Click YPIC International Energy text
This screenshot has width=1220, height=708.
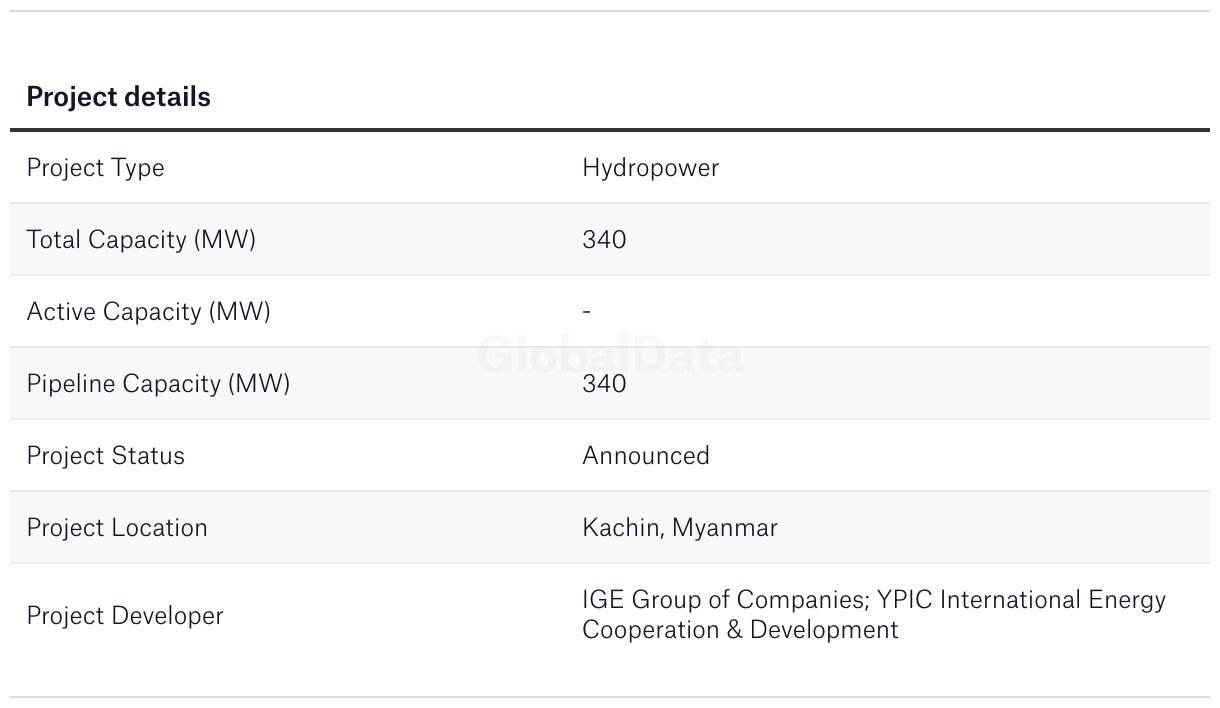coord(1020,600)
